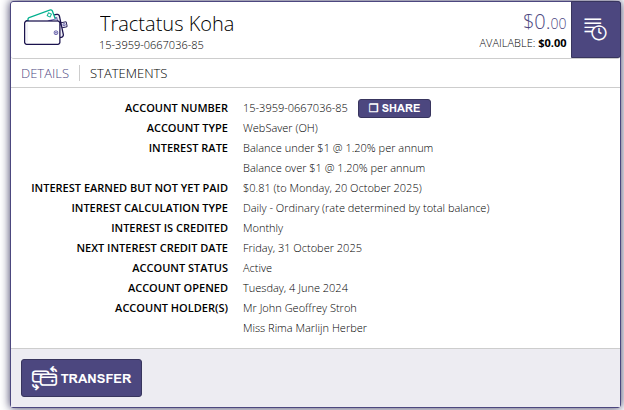624x410 pixels.
Task: Open the Statements tab
Action: pyautogui.click(x=129, y=74)
